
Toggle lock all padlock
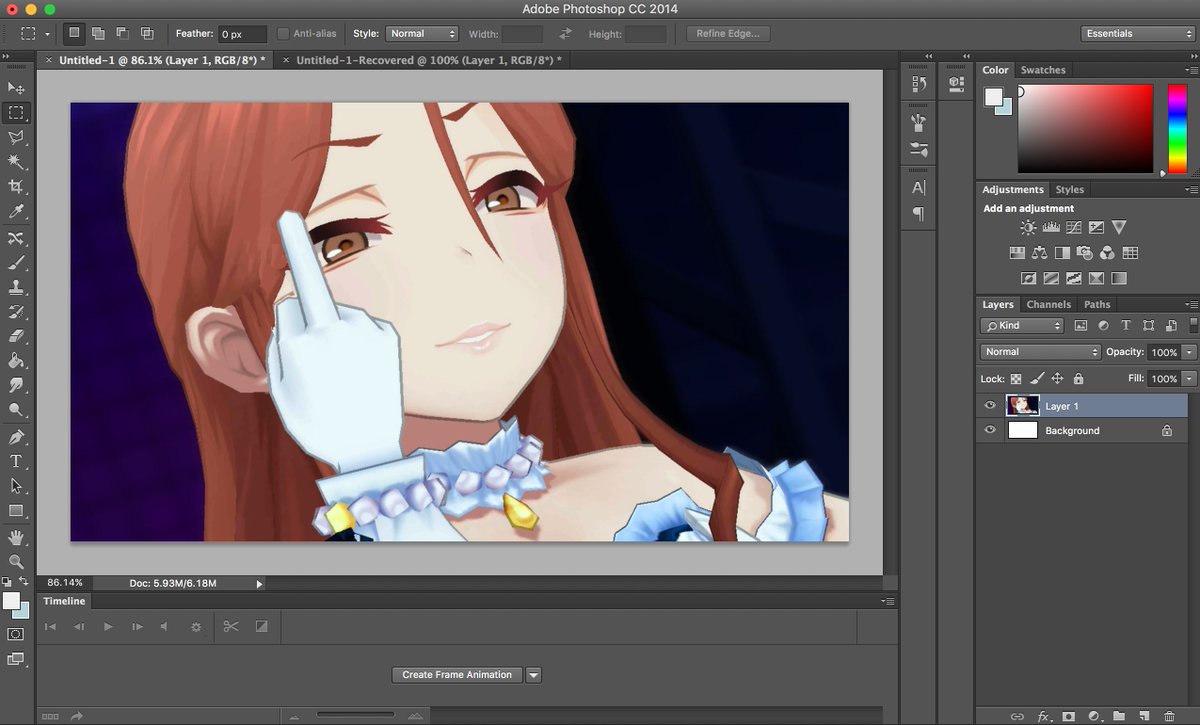click(x=1078, y=379)
